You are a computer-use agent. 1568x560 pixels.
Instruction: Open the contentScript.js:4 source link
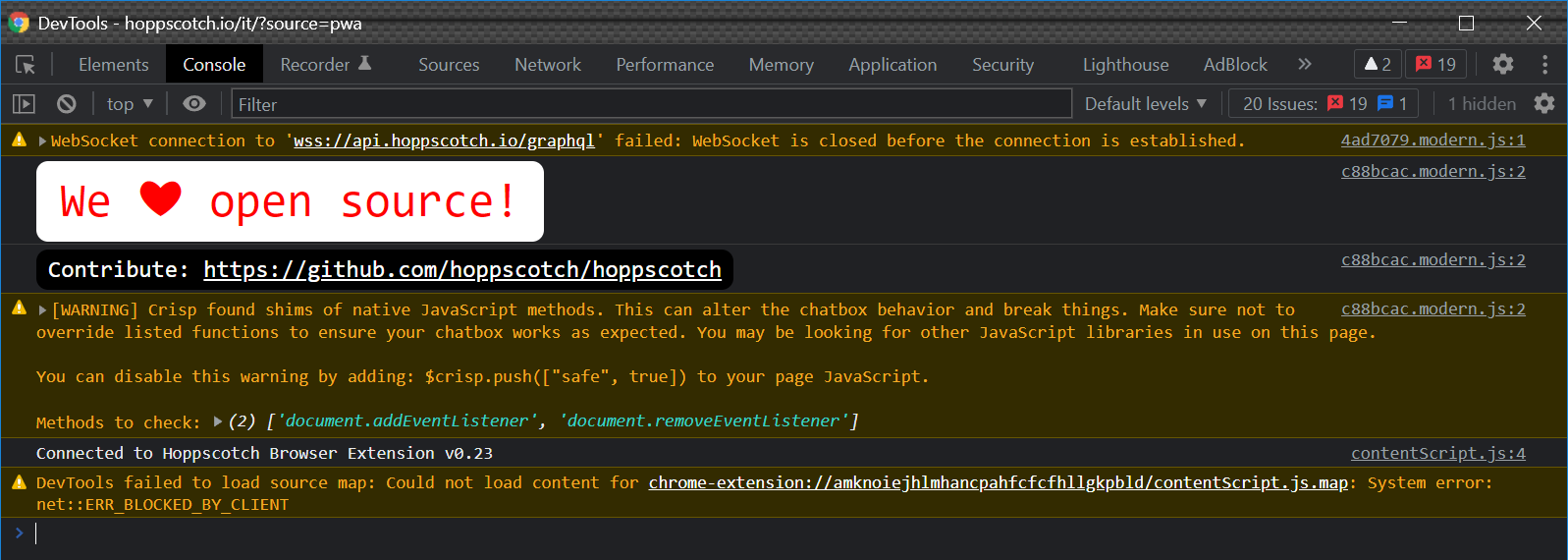pyautogui.click(x=1437, y=453)
